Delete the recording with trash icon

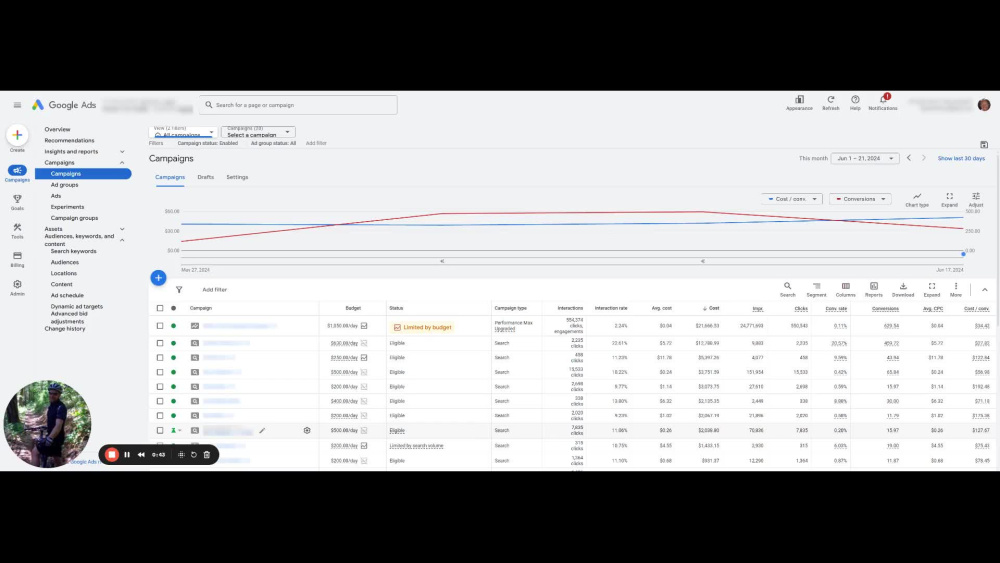pyautogui.click(x=207, y=455)
